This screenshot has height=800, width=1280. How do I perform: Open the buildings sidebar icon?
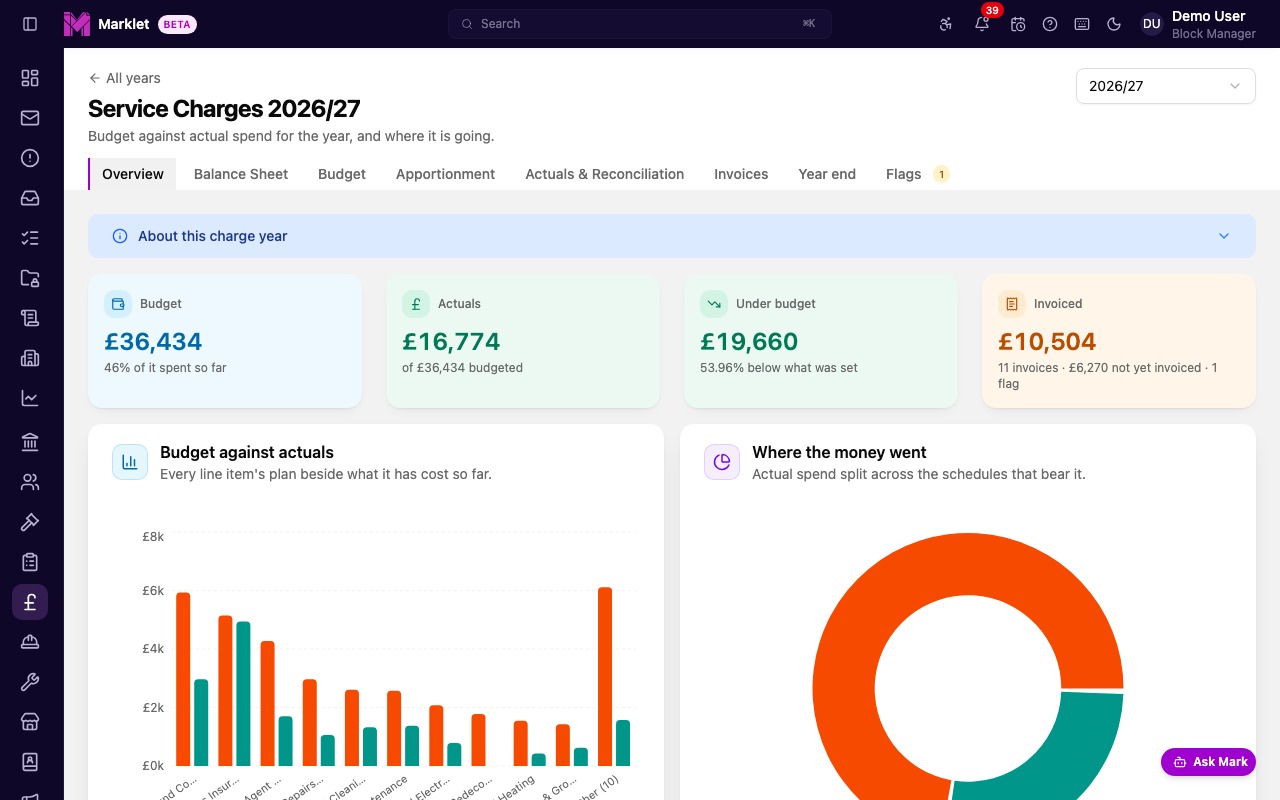pyautogui.click(x=30, y=358)
